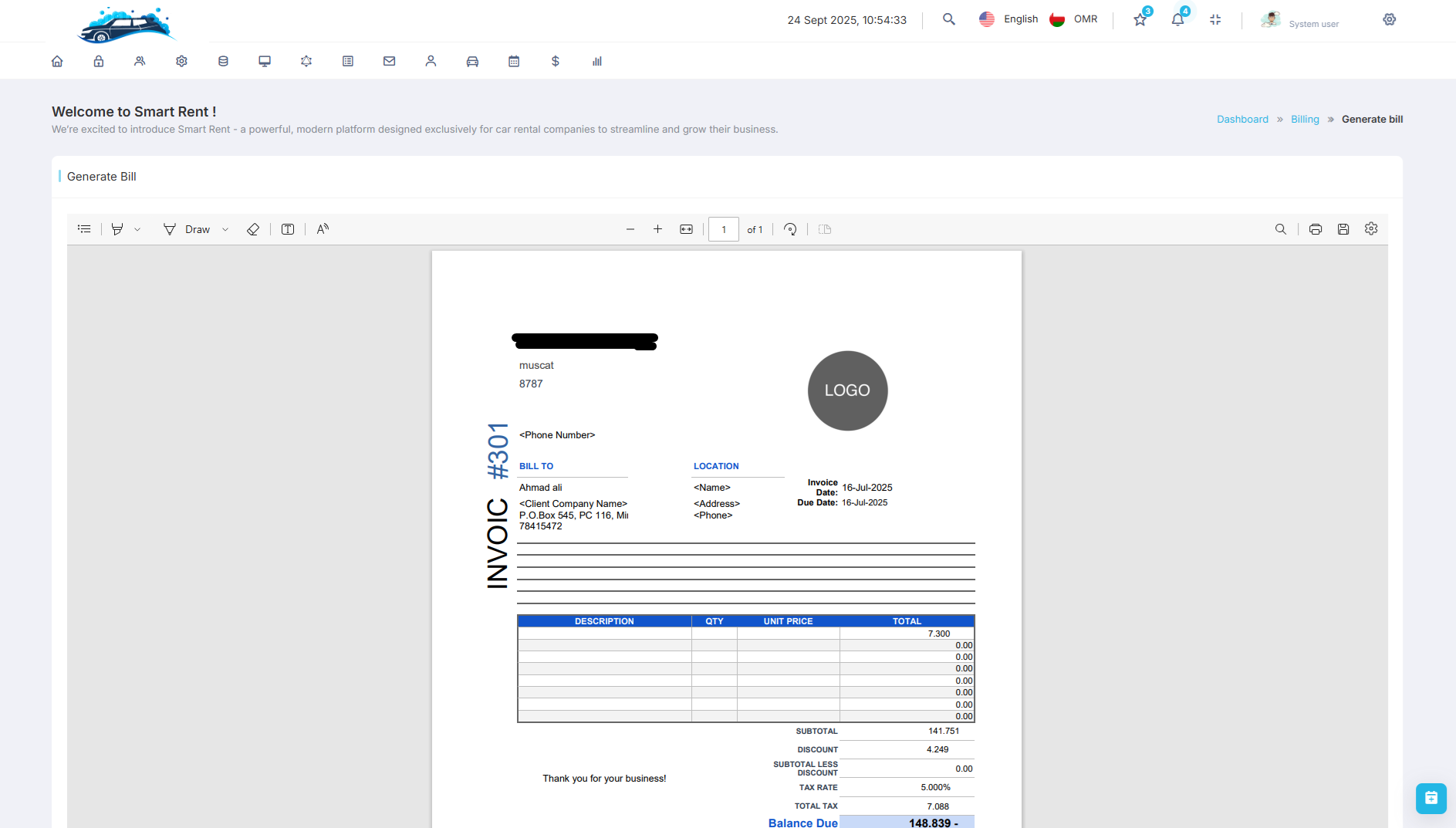Toggle fit-to-width page view
Viewport: 1456px width, 828px height.
(x=686, y=229)
